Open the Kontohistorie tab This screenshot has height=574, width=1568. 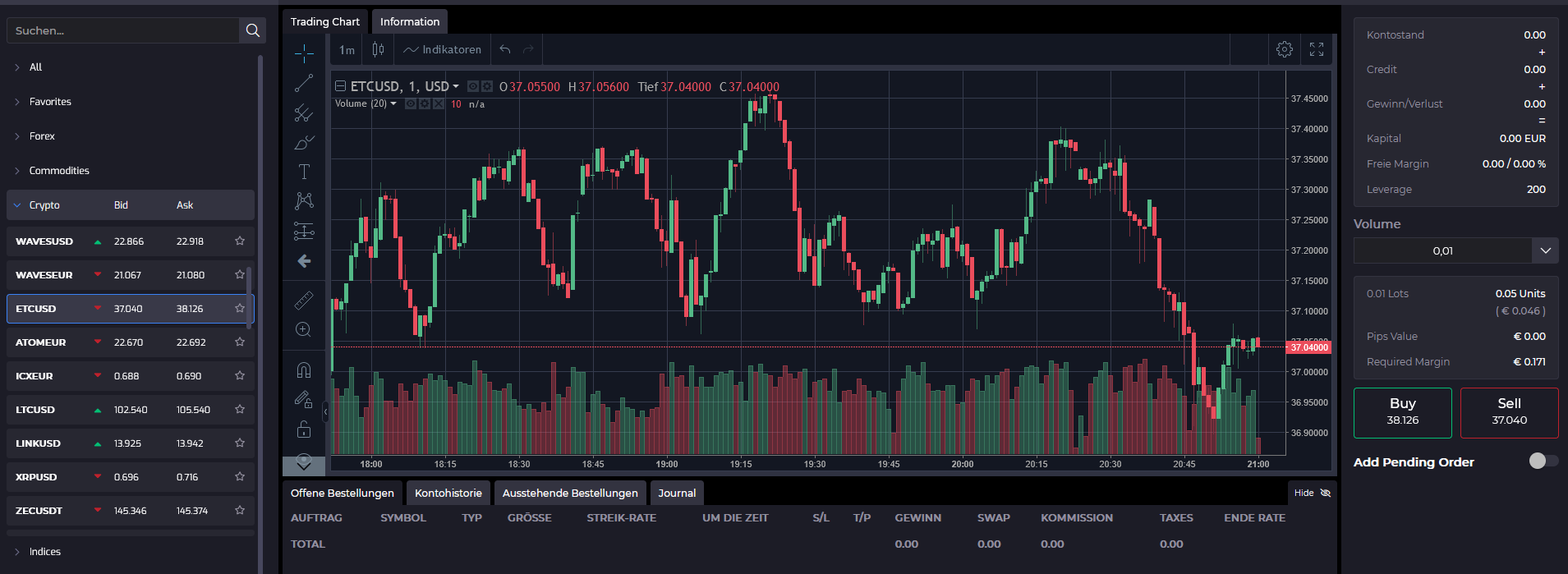coord(448,493)
